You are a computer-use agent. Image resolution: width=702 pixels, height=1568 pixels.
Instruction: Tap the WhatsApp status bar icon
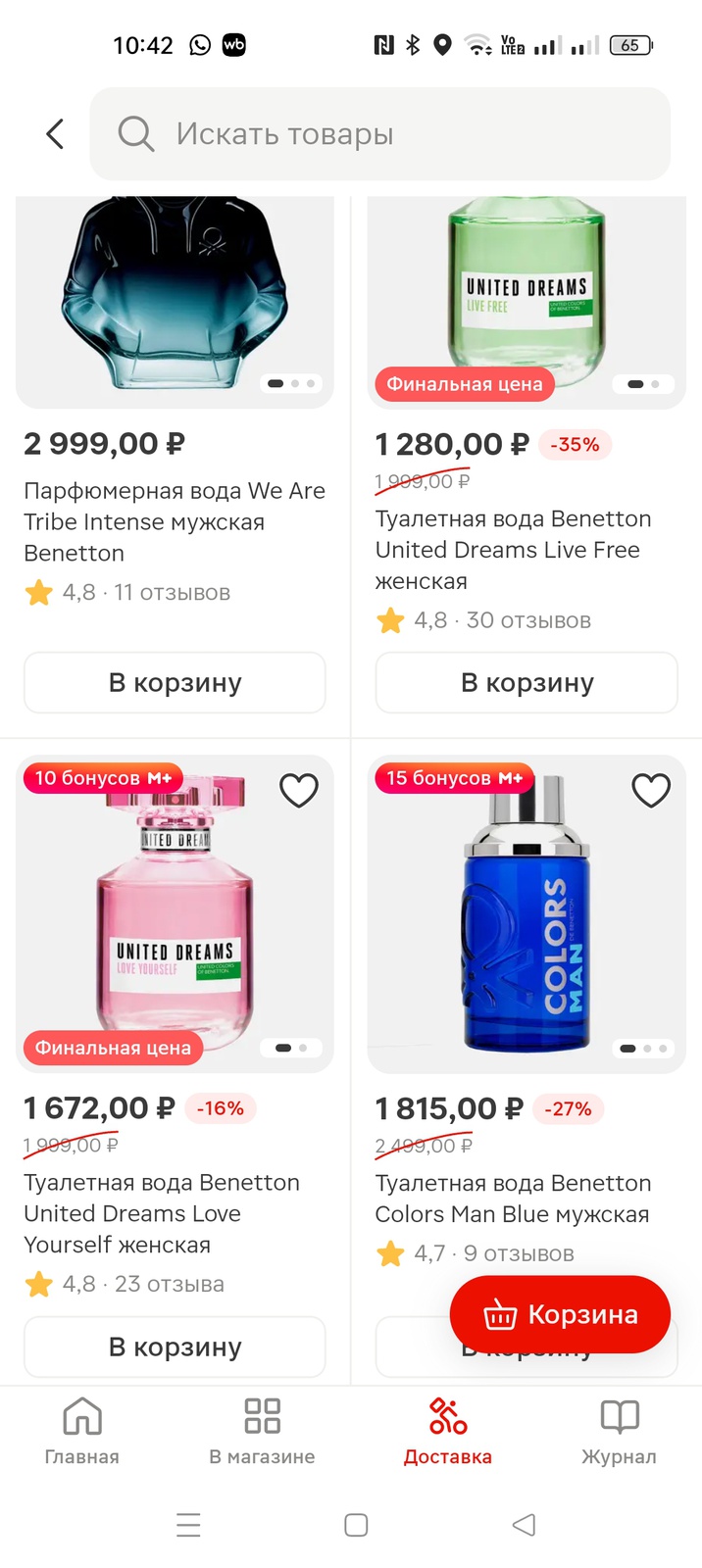click(x=200, y=45)
